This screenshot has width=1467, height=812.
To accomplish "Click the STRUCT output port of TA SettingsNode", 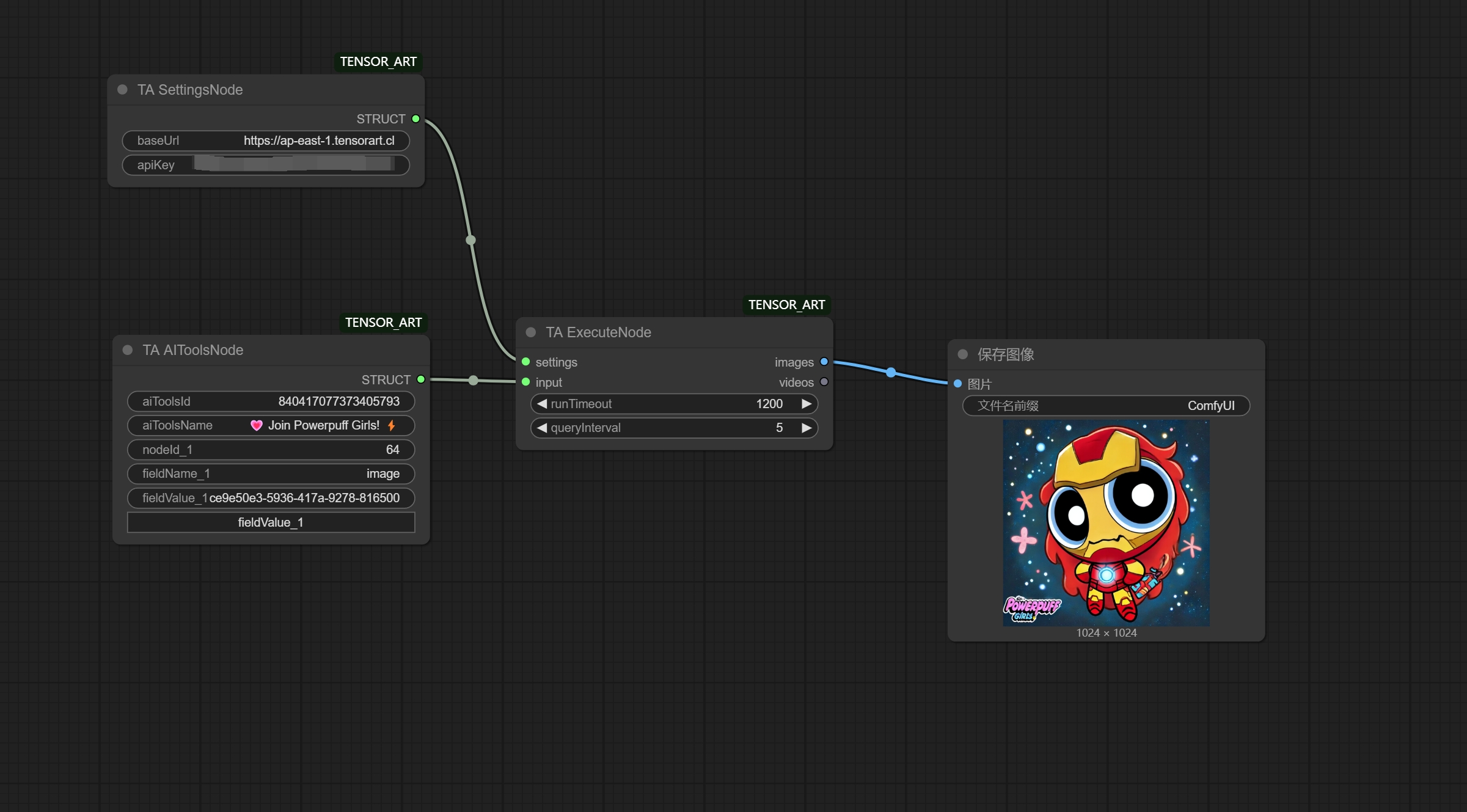I will (x=416, y=119).
